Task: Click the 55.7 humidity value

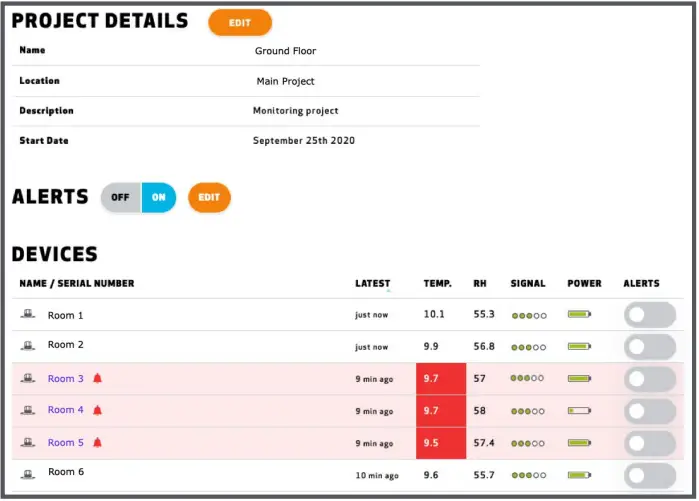Action: point(484,475)
